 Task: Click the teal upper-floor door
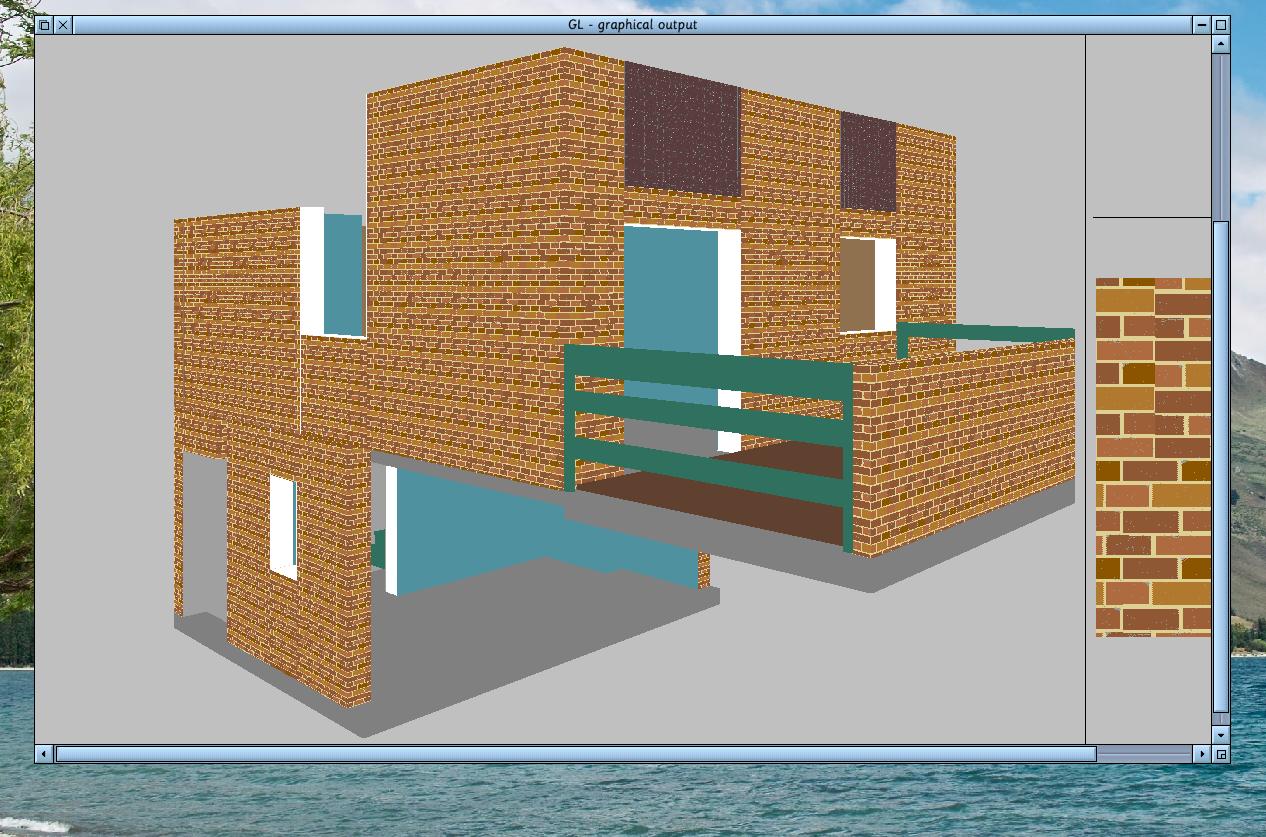tap(670, 290)
